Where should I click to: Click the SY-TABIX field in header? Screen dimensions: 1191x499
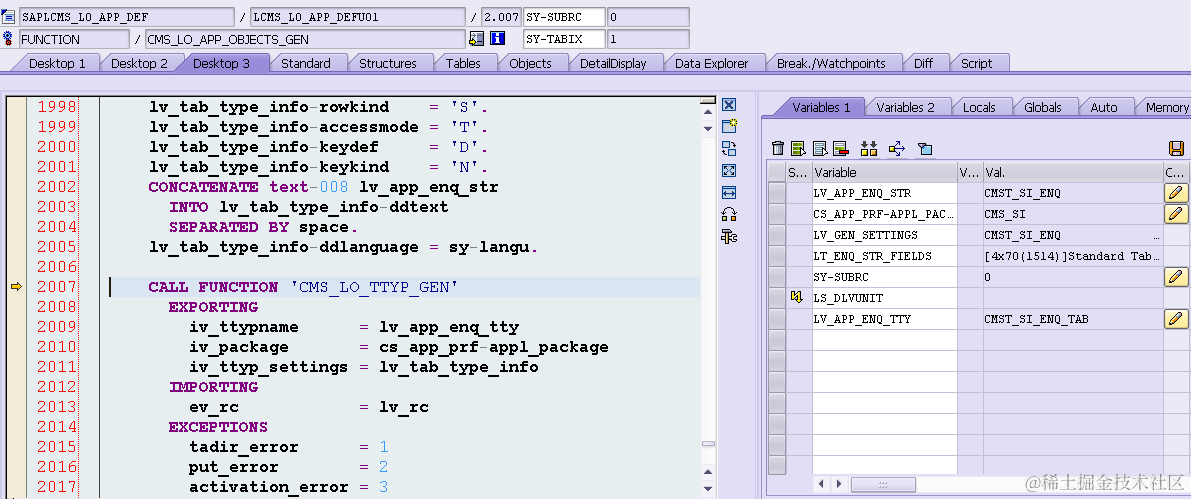coord(564,39)
